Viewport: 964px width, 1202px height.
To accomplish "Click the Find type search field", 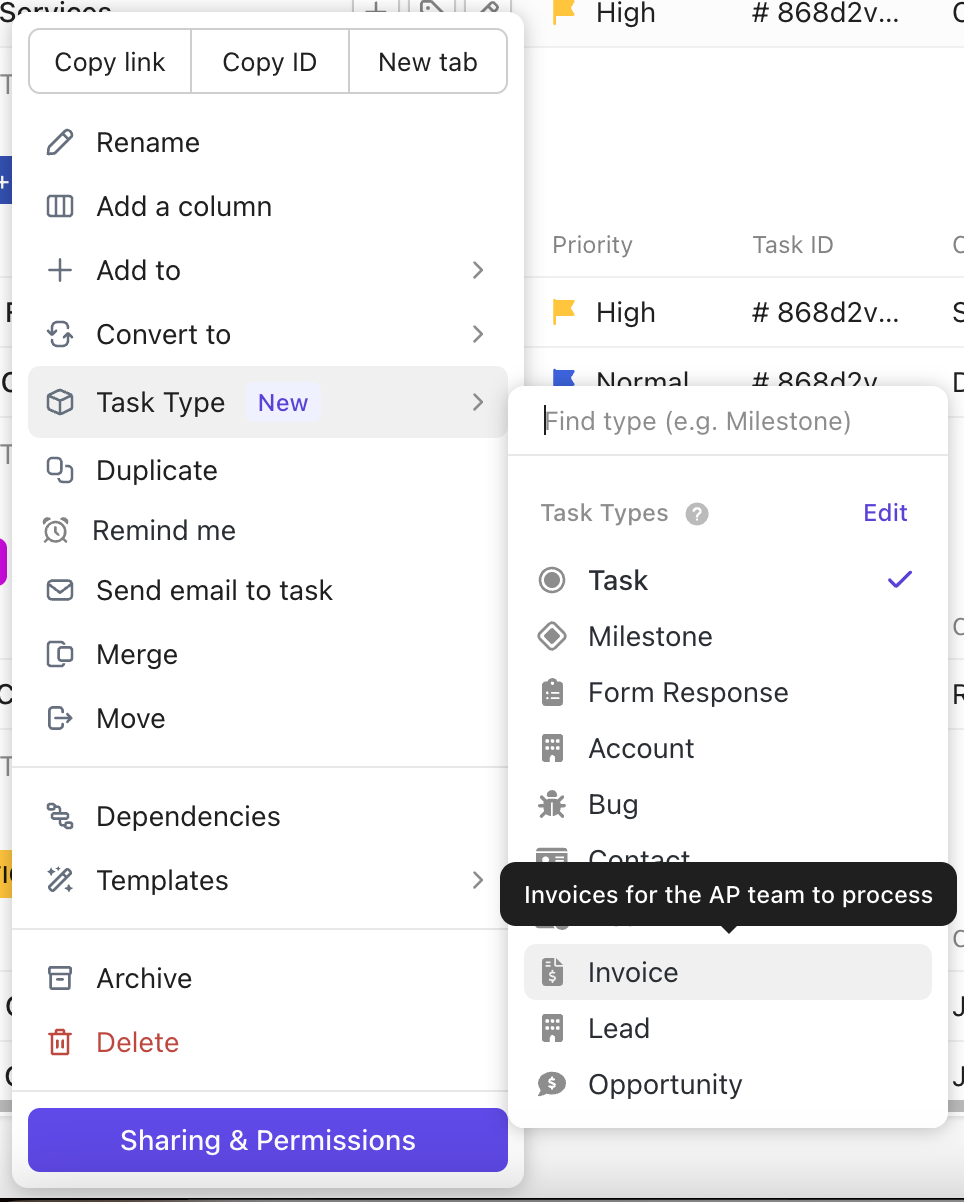I will pos(728,421).
